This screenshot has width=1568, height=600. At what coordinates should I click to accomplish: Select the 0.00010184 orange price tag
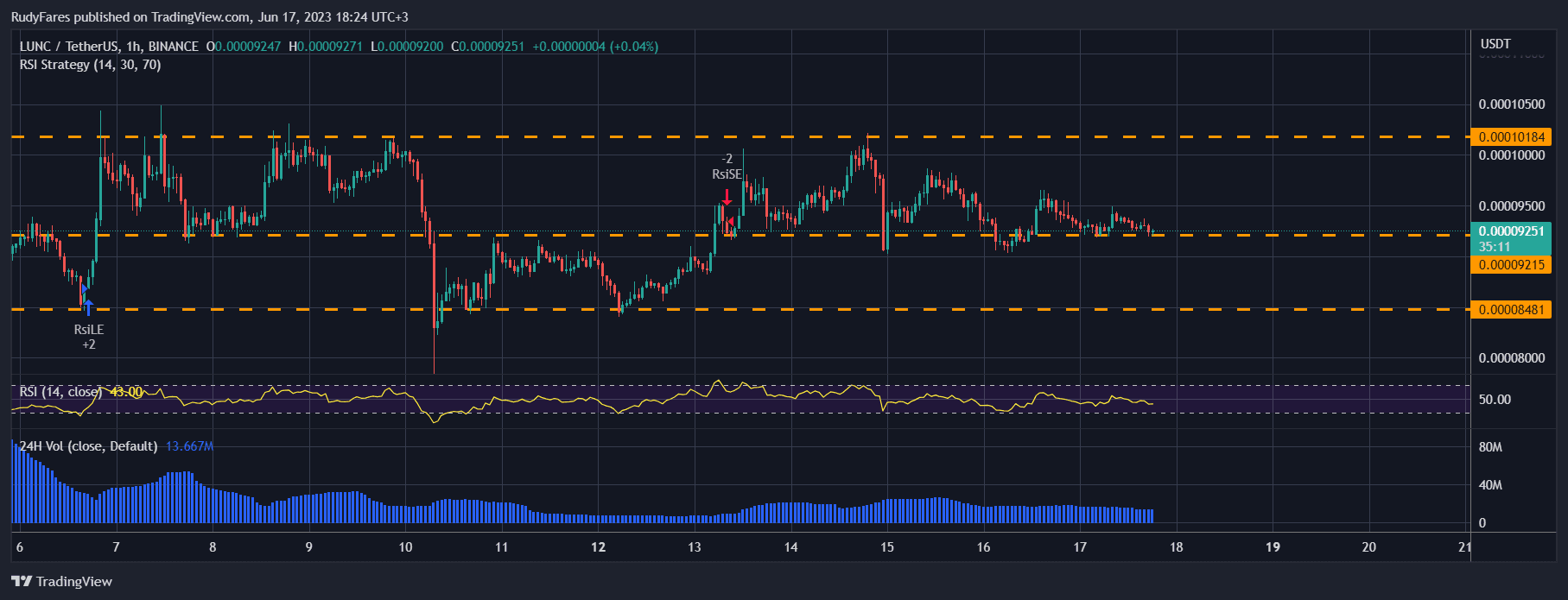(x=1510, y=137)
